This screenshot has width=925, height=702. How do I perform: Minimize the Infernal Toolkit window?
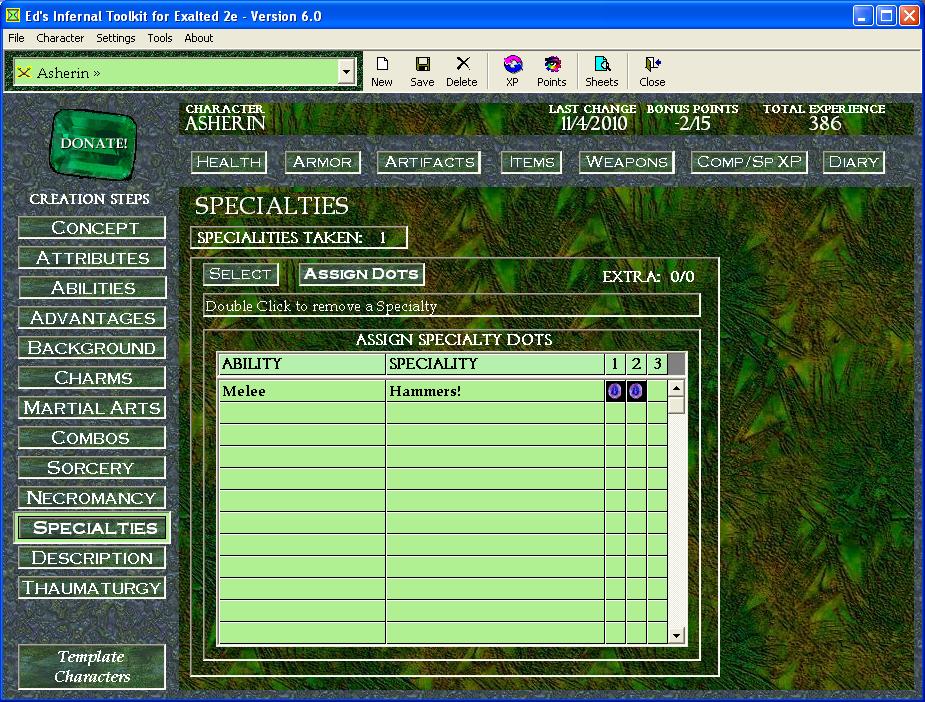pyautogui.click(x=862, y=16)
